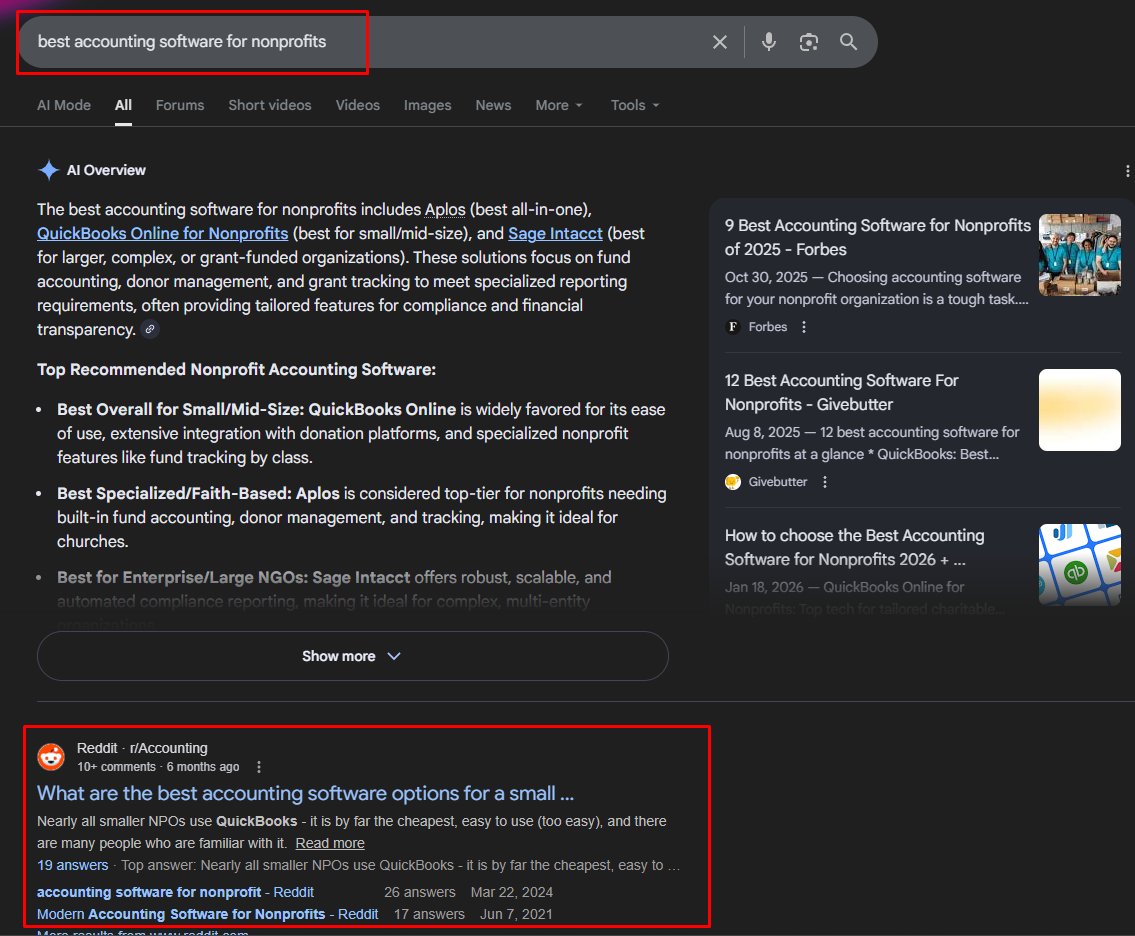Click 'AI Overview' label text

click(106, 170)
